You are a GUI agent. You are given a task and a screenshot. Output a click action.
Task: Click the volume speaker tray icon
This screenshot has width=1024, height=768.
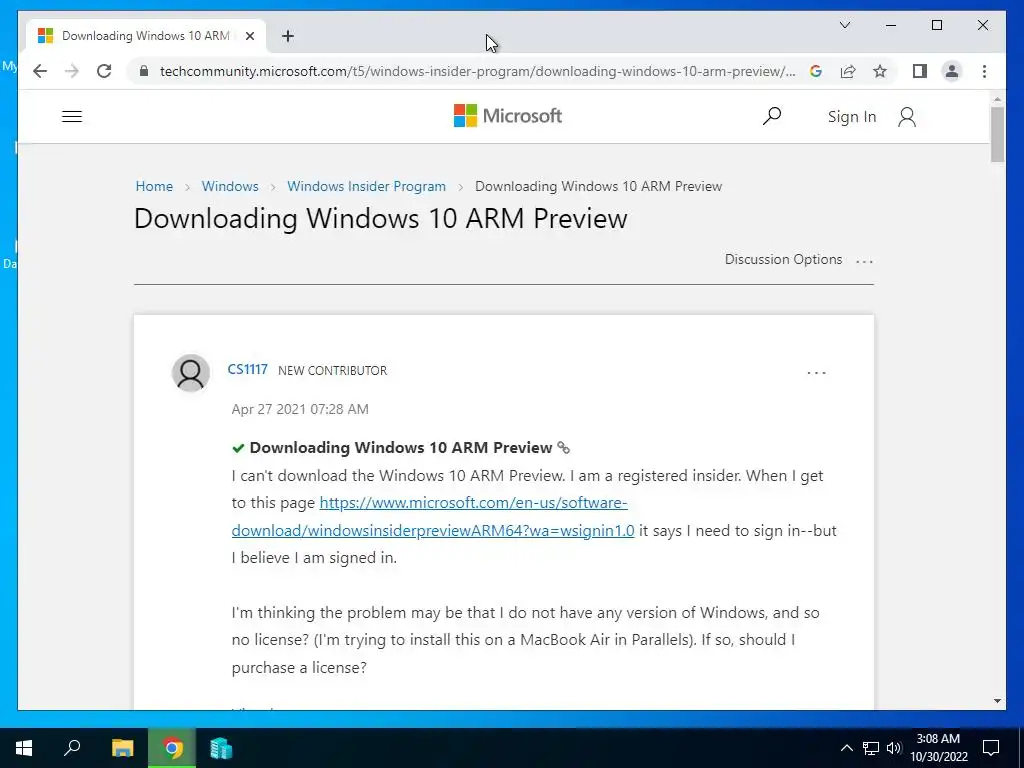click(x=894, y=748)
